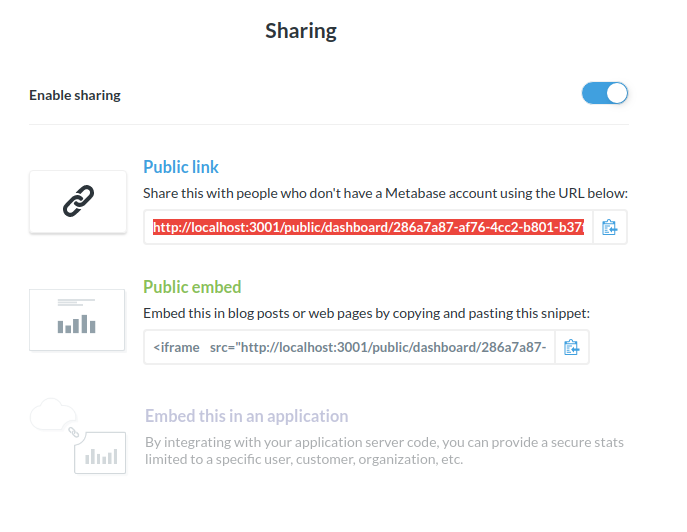Open the Public link heading
Viewport: 687px width, 532px height.
181,167
